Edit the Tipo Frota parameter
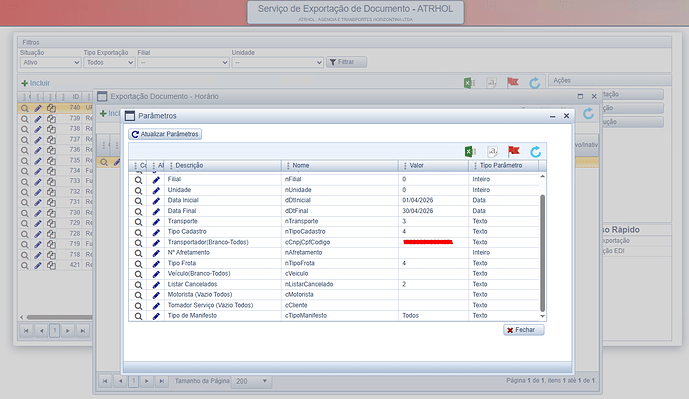The width and height of the screenshot is (689, 399). pyautogui.click(x=156, y=264)
